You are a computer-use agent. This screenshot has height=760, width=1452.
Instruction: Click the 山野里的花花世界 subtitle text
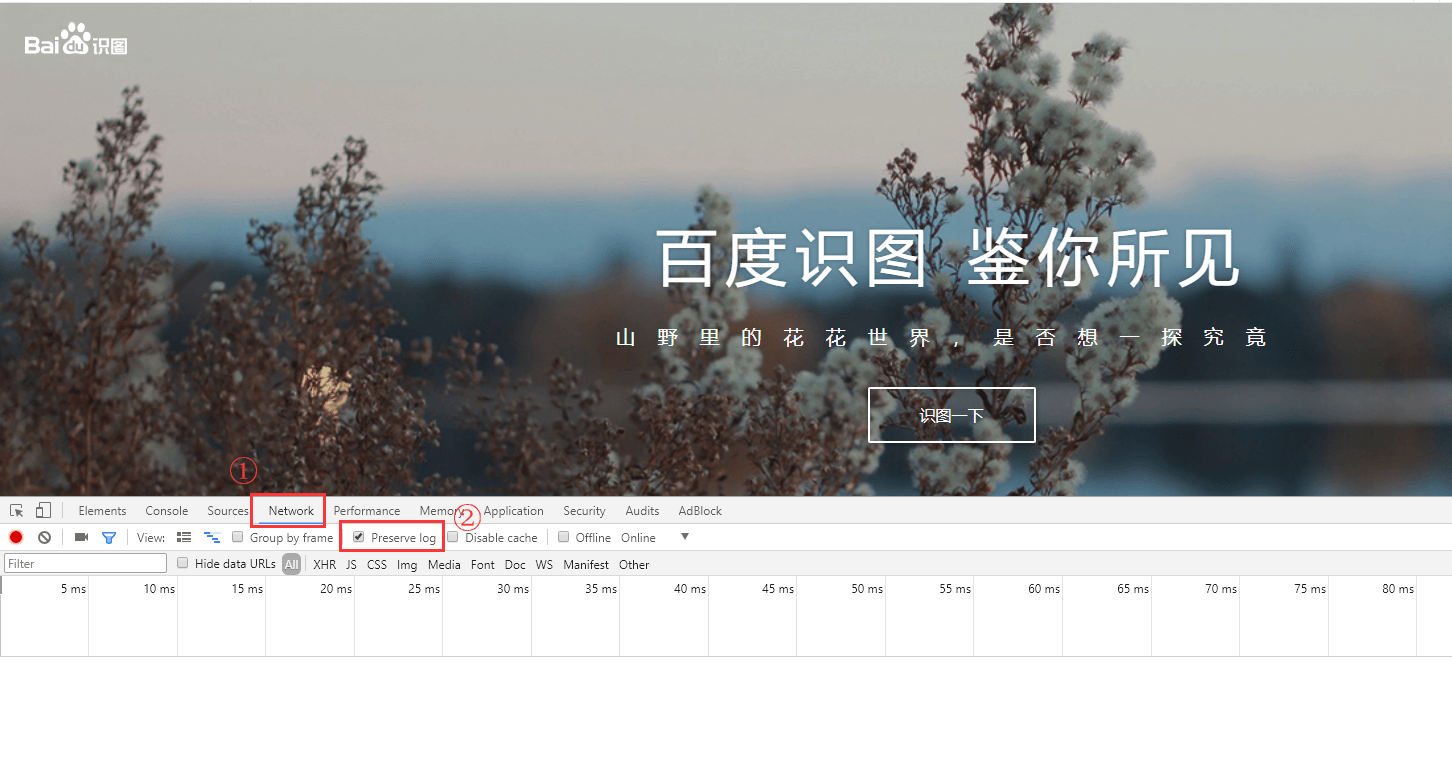point(942,338)
